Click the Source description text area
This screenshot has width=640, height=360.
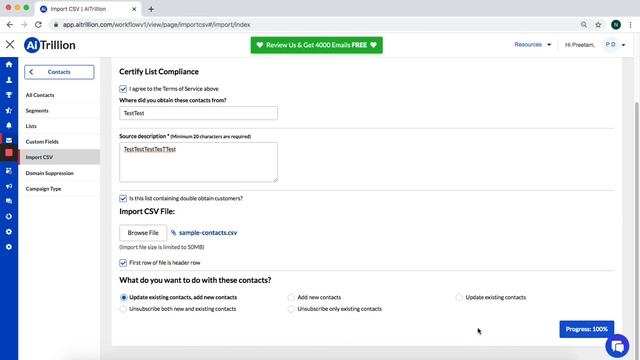198,162
